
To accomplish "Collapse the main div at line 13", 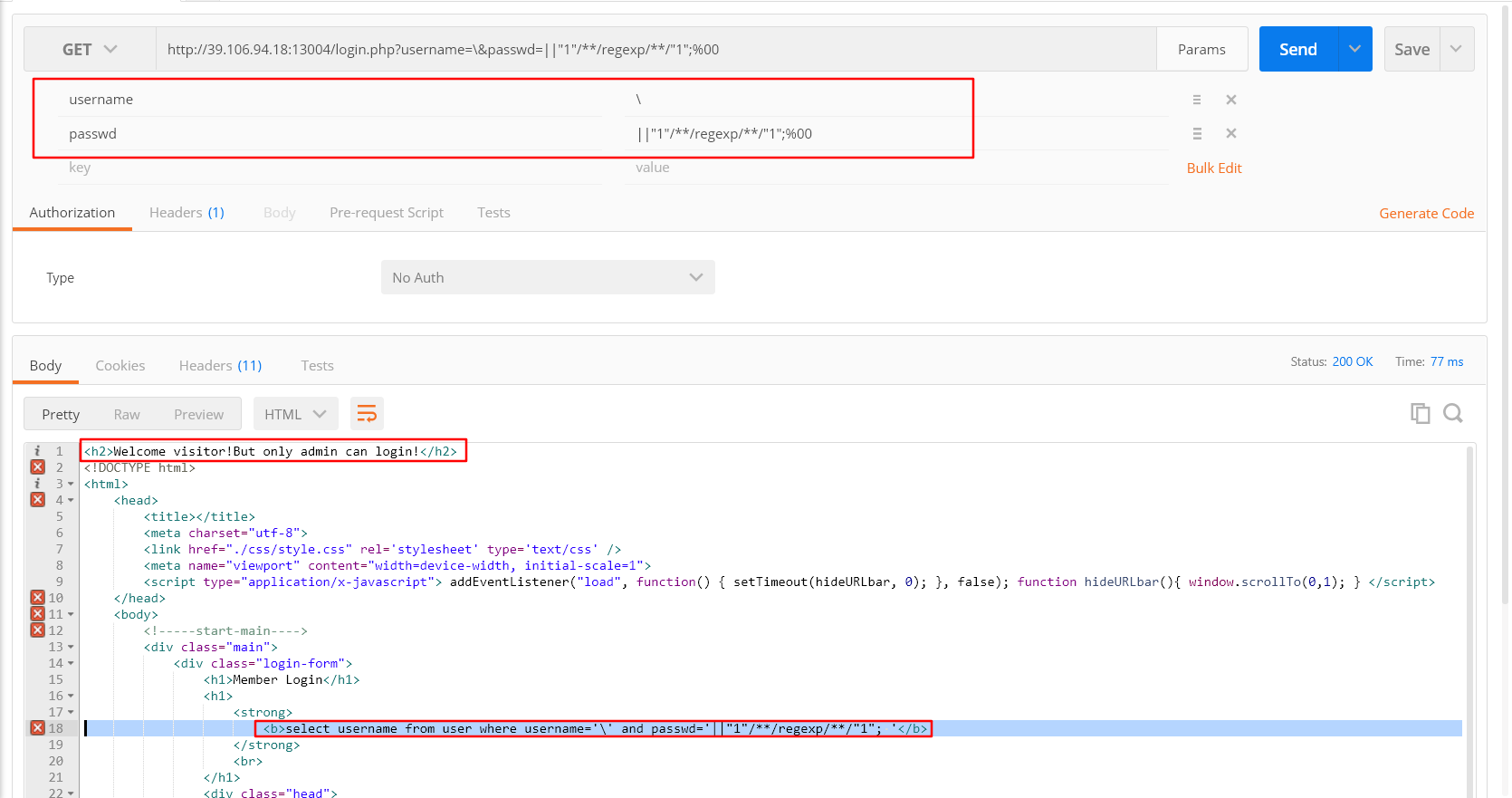I will coord(71,648).
